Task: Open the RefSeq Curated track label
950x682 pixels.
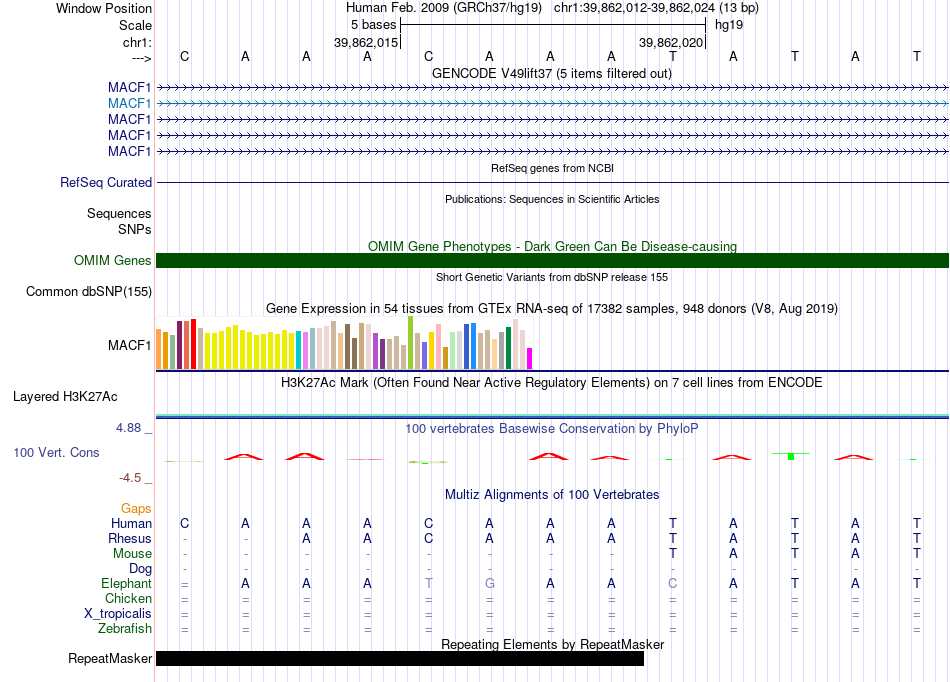Action: pos(106,182)
